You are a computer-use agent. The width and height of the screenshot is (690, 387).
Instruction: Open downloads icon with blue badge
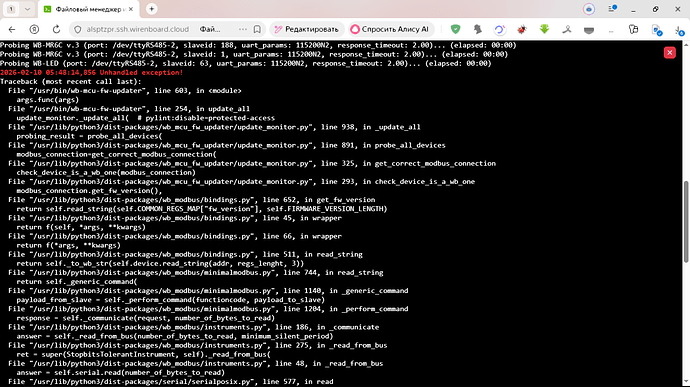[679, 30]
